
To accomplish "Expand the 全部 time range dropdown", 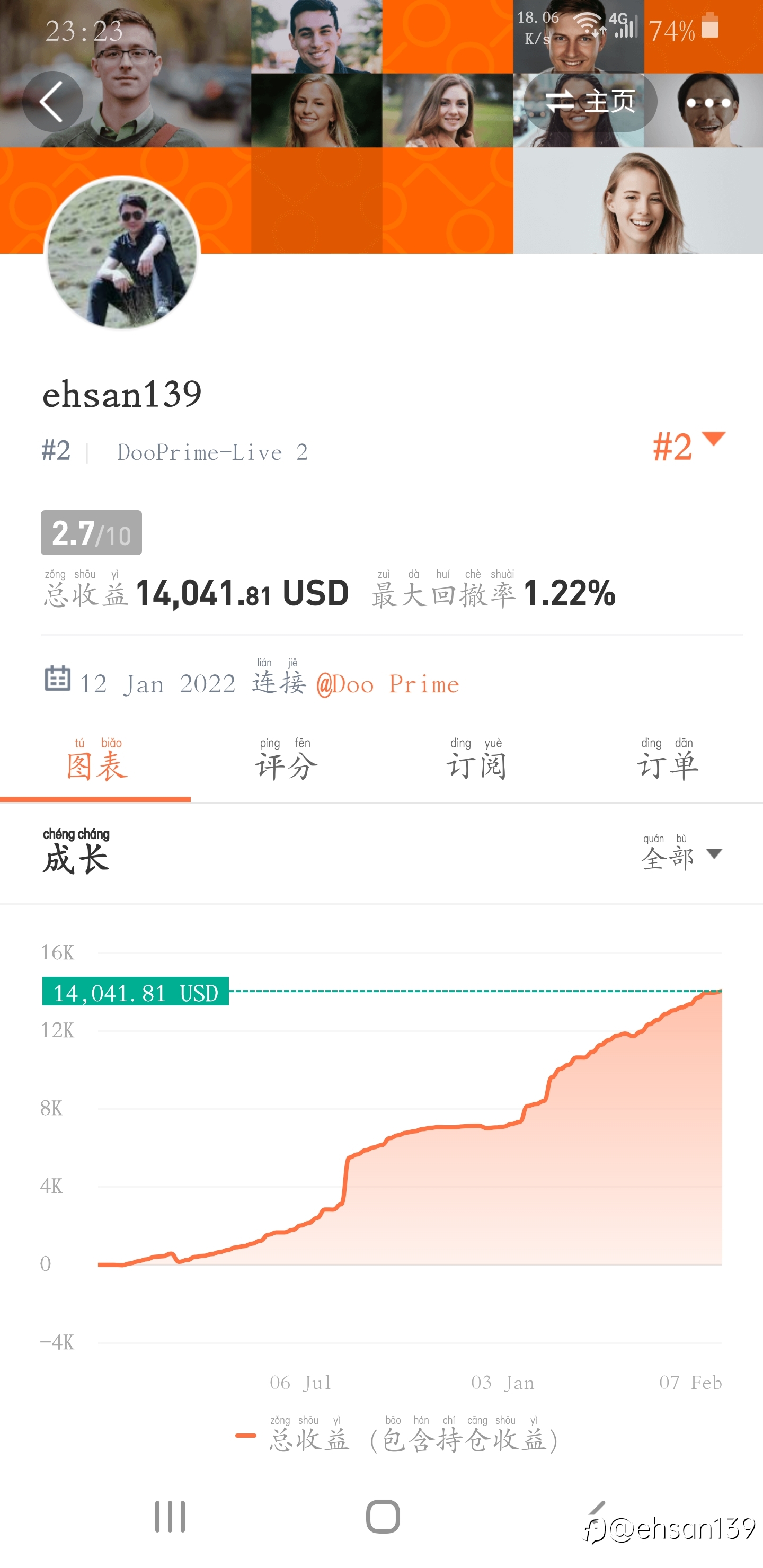I will pos(681,853).
